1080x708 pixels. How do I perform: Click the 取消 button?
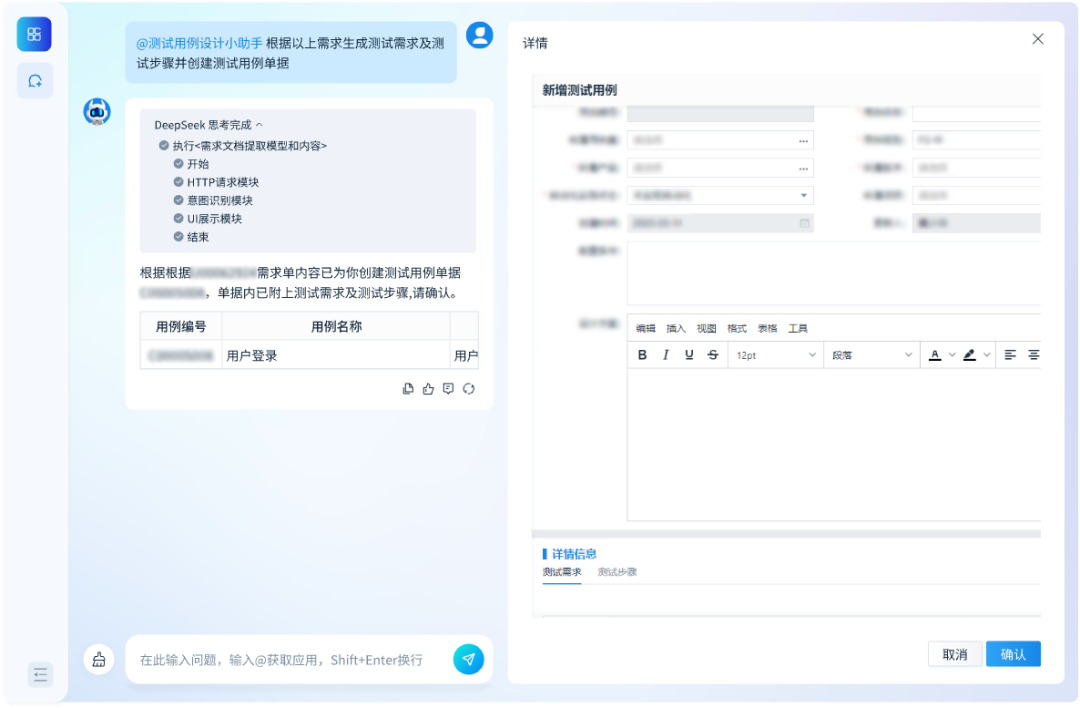954,654
